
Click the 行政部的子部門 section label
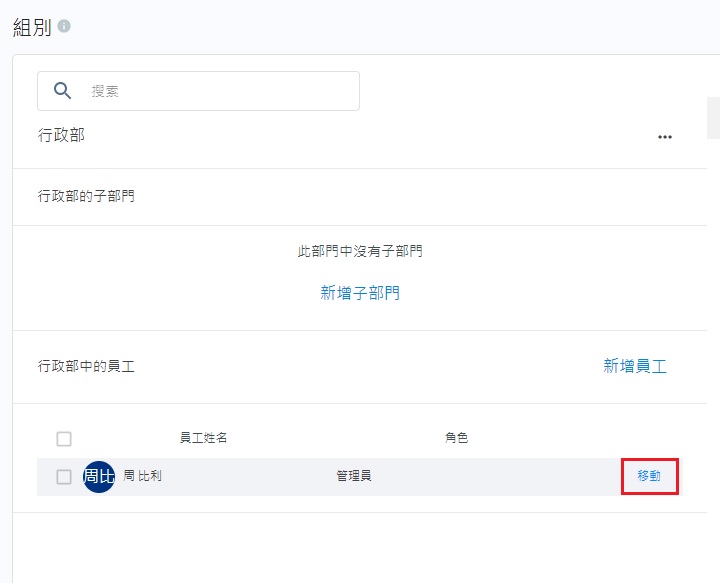click(x=86, y=196)
